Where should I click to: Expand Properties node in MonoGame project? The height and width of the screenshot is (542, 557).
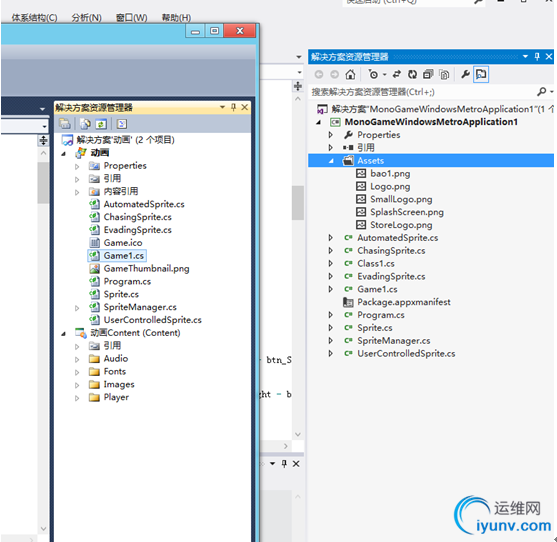pos(331,135)
